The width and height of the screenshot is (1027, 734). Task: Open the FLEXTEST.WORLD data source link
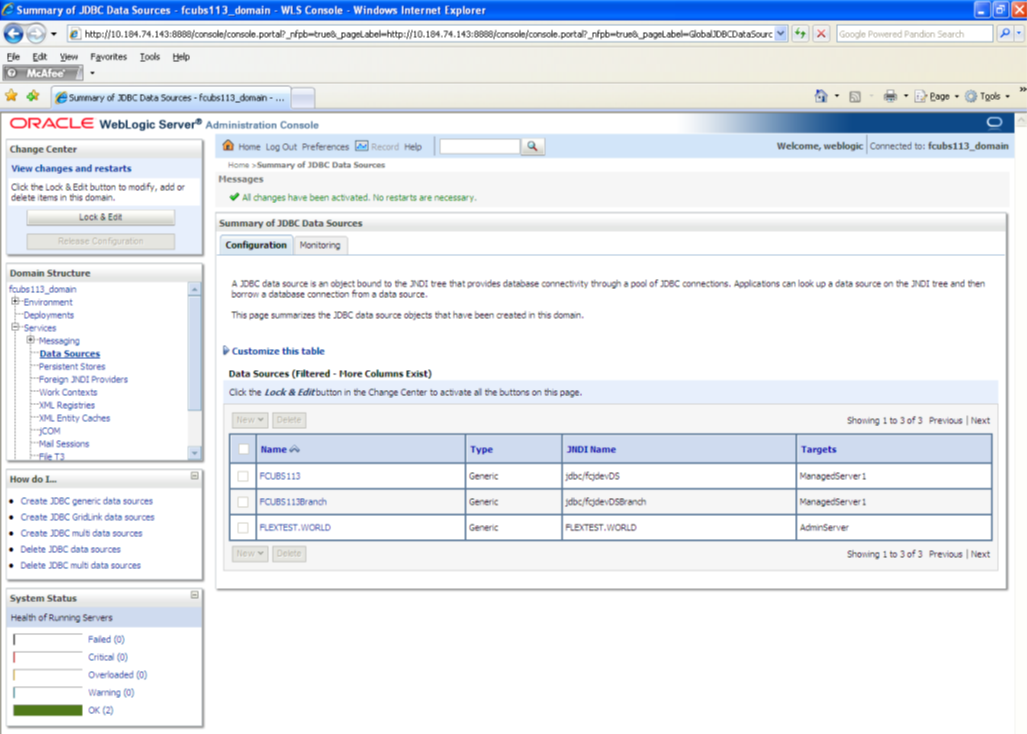[295, 527]
